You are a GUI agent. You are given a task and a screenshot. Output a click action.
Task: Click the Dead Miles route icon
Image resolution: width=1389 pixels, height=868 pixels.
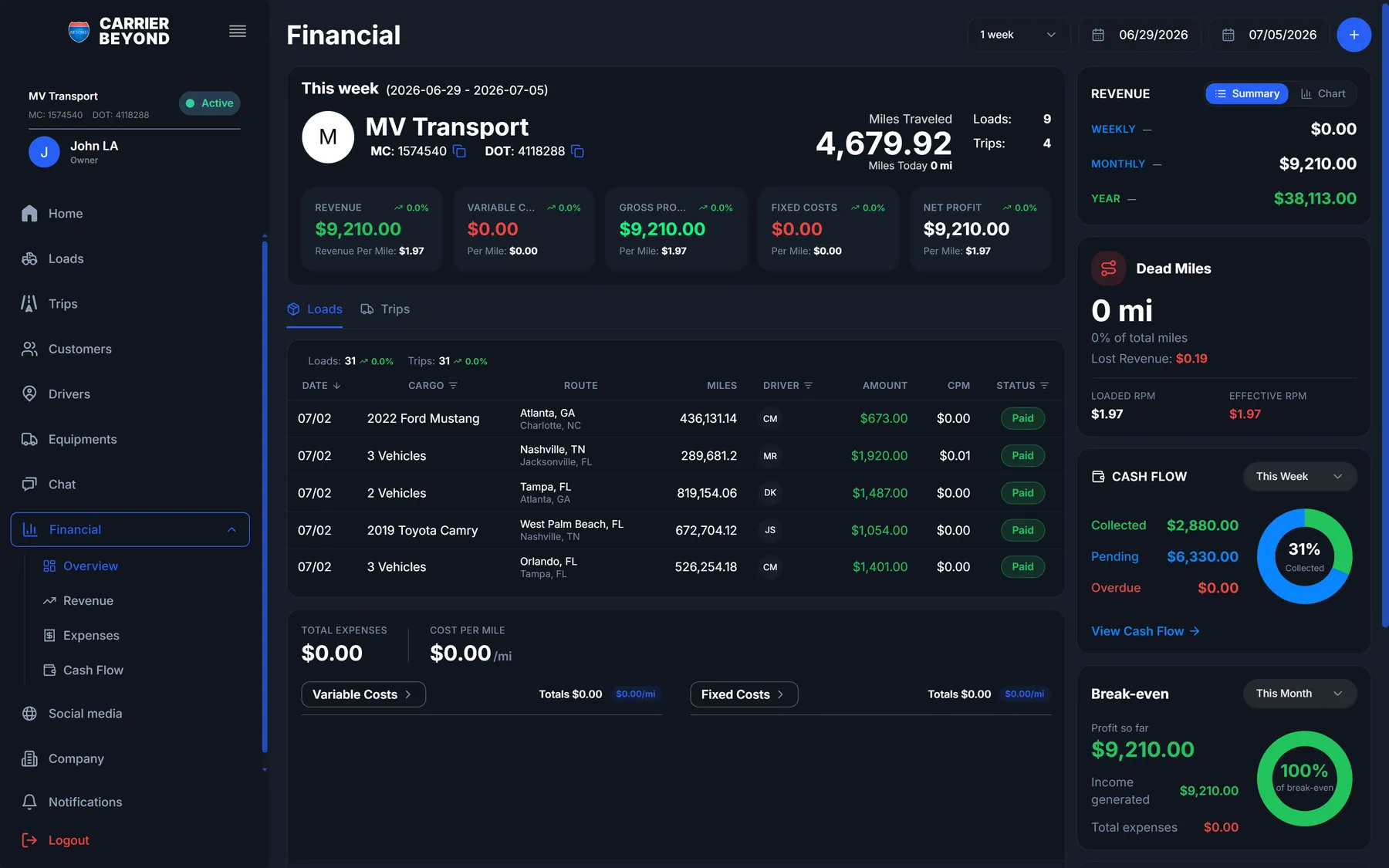1108,269
